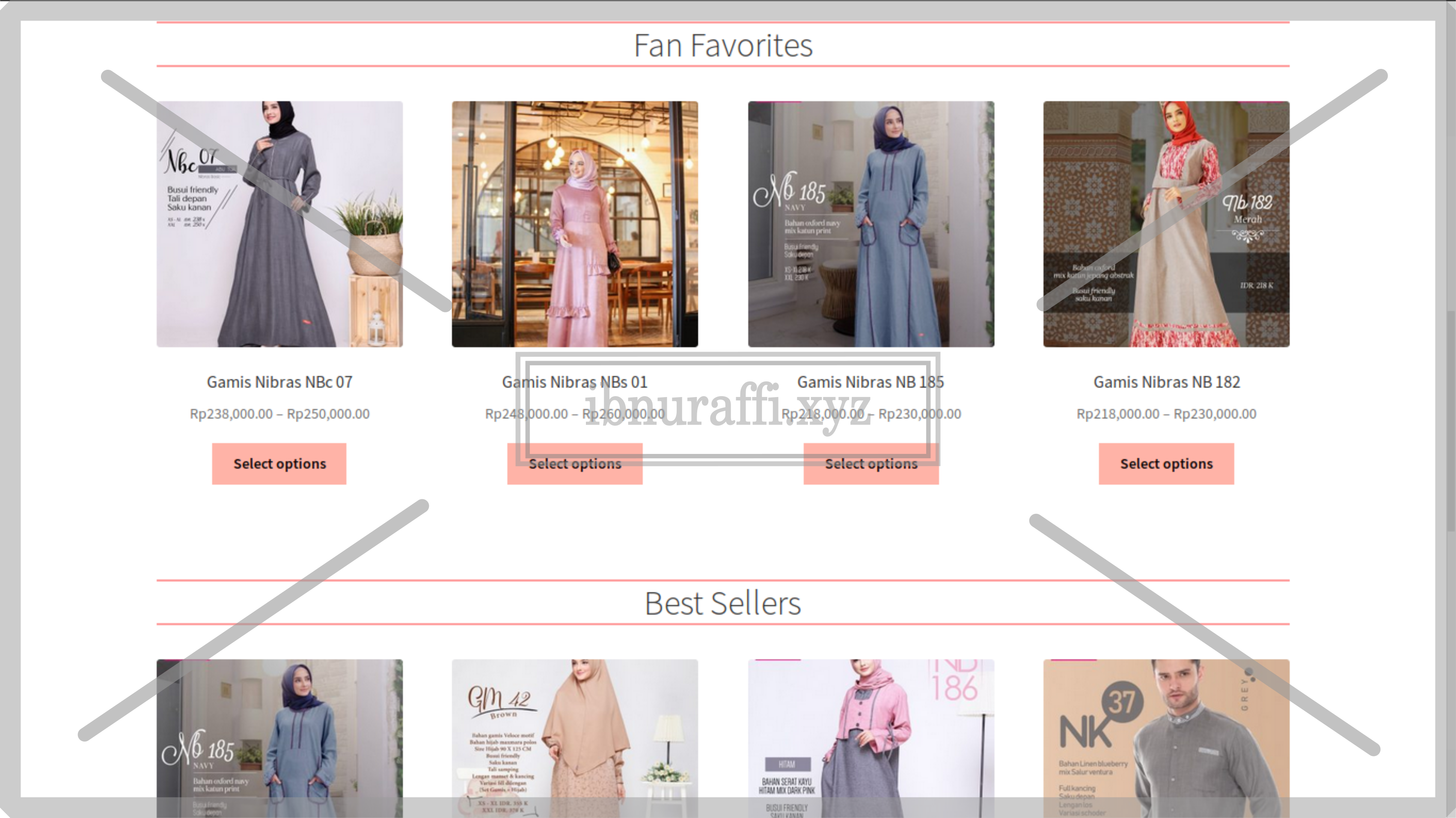Click Gamis Nibras NB 185 title link
The image size is (1456, 818).
pyautogui.click(x=871, y=382)
